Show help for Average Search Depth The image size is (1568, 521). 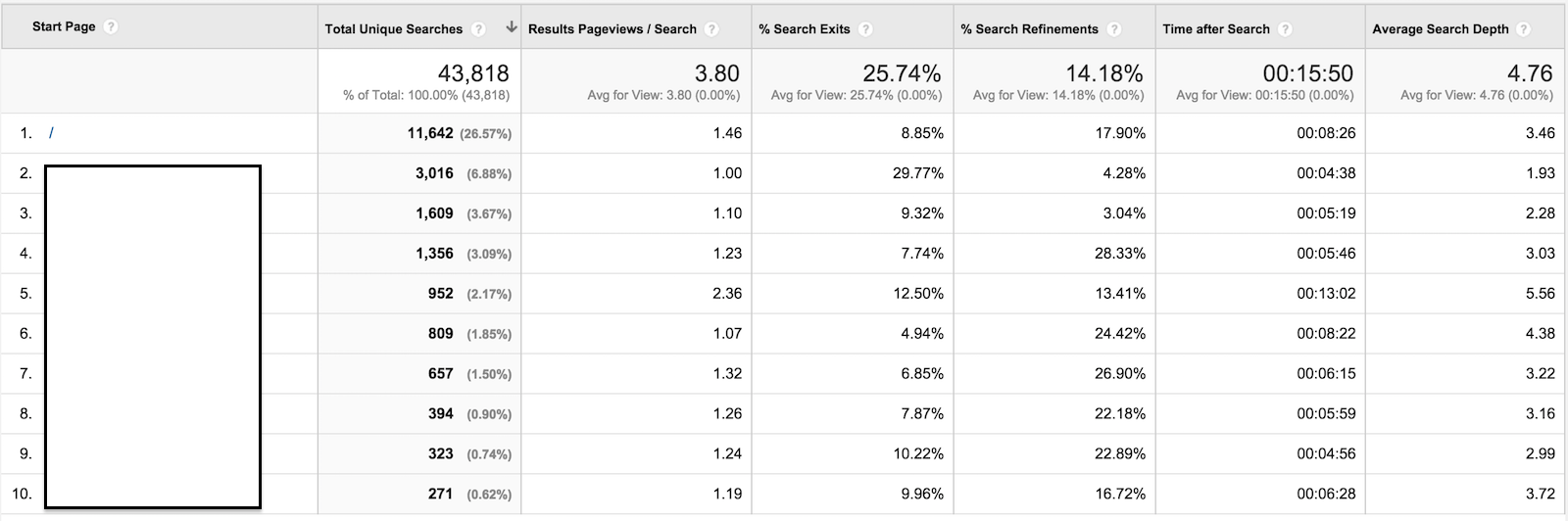(x=1523, y=29)
